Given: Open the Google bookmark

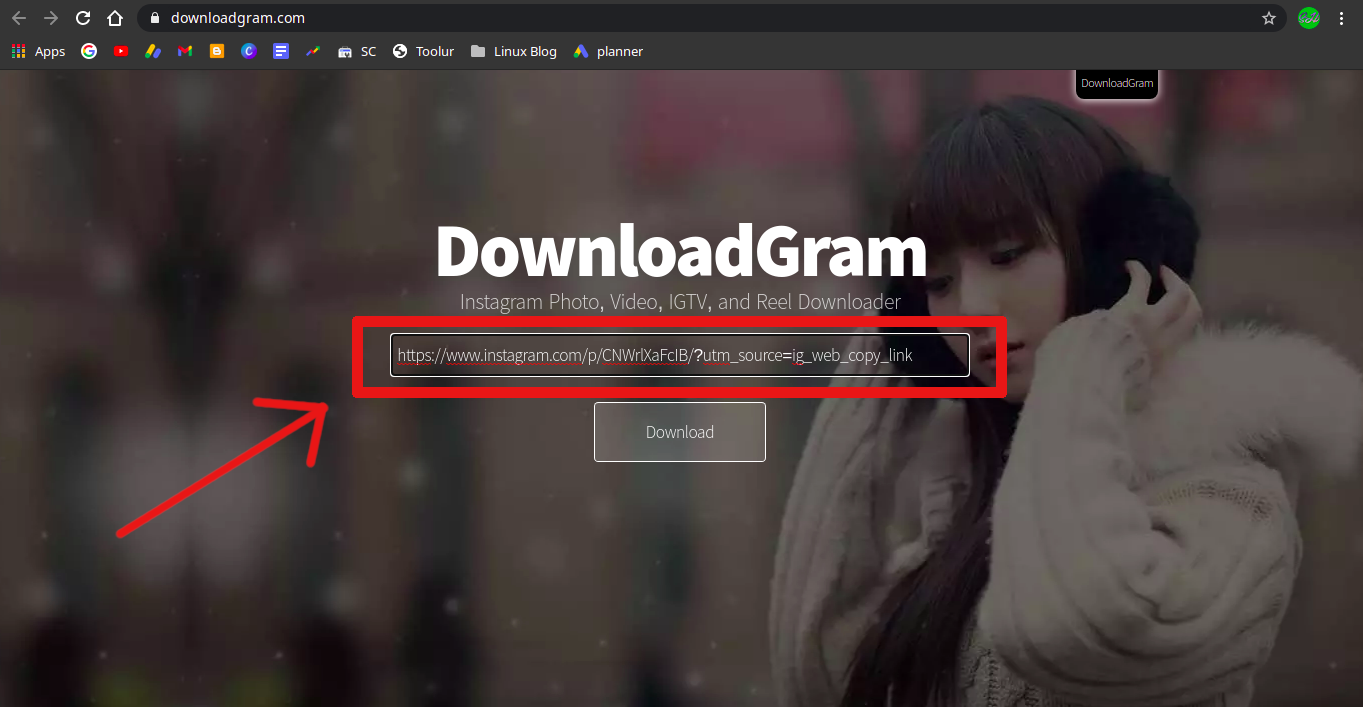Looking at the screenshot, I should [89, 51].
